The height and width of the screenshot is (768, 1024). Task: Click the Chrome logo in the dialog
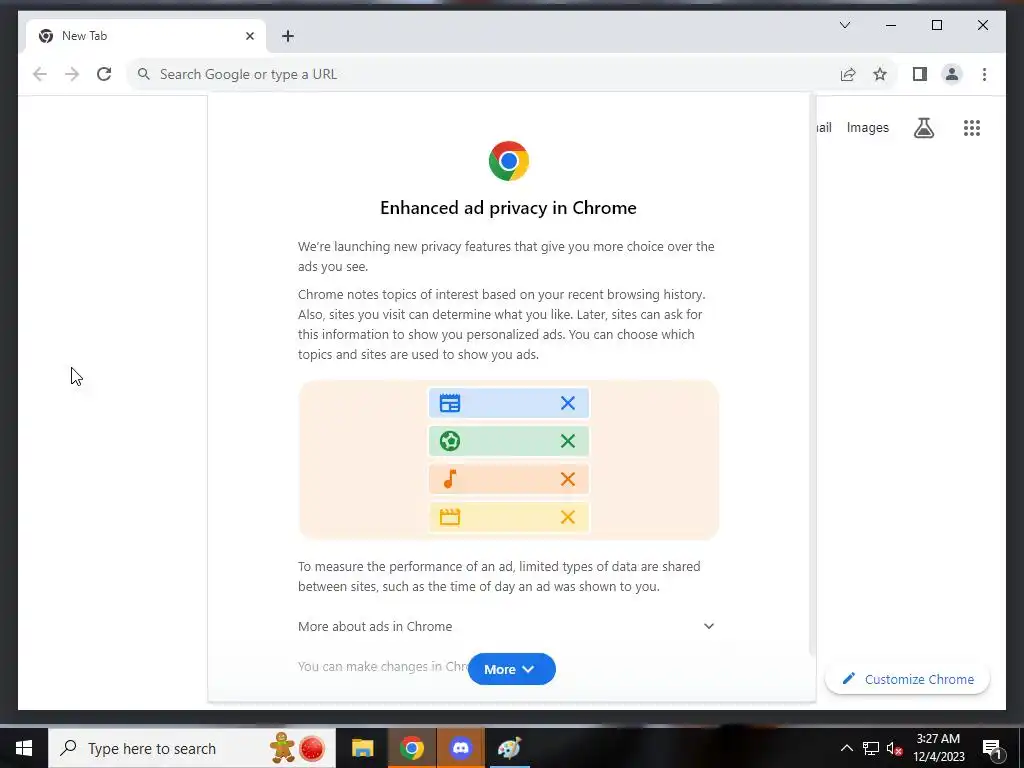[509, 161]
